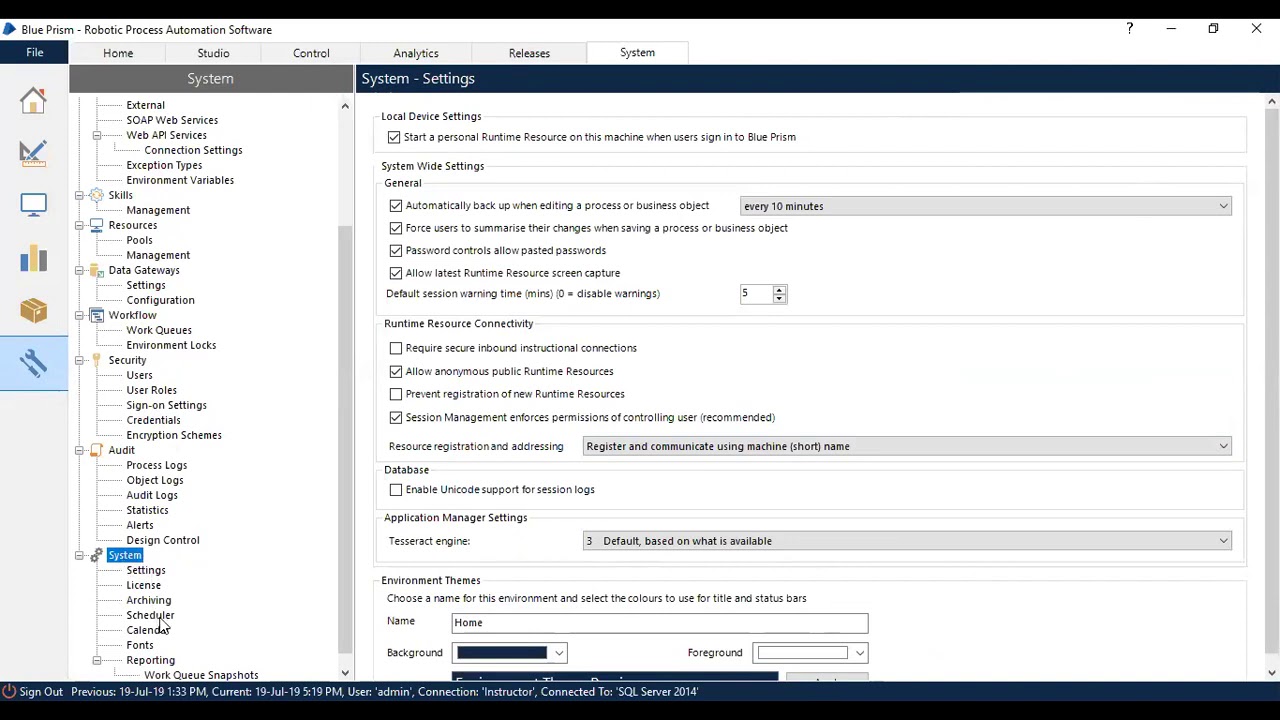Open Environment Variables tree item
Screen dimensions: 1280x720
(x=180, y=180)
